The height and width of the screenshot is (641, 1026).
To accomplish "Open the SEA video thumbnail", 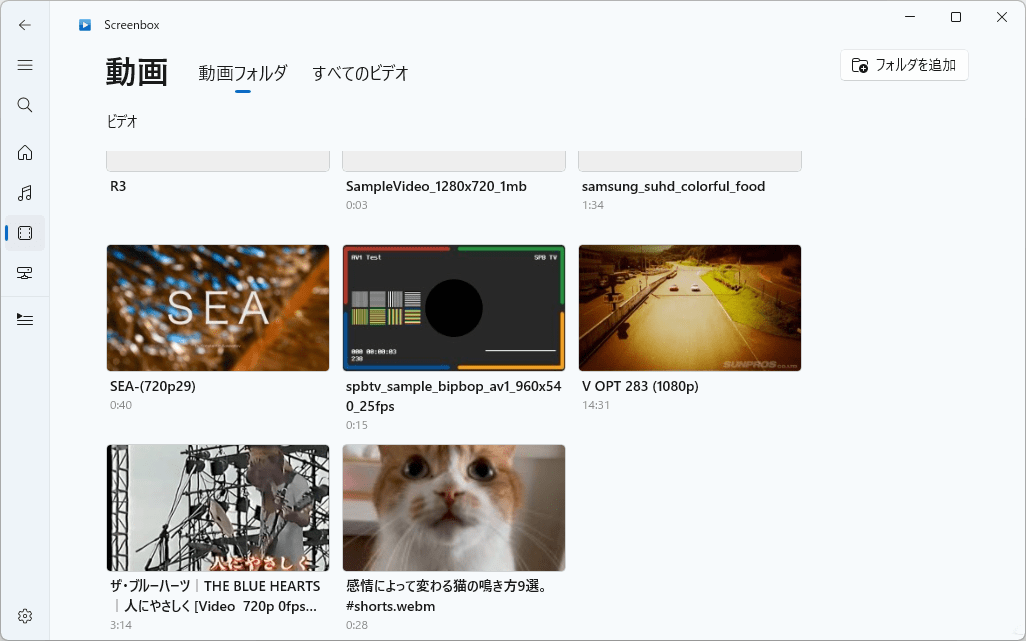I will point(218,308).
